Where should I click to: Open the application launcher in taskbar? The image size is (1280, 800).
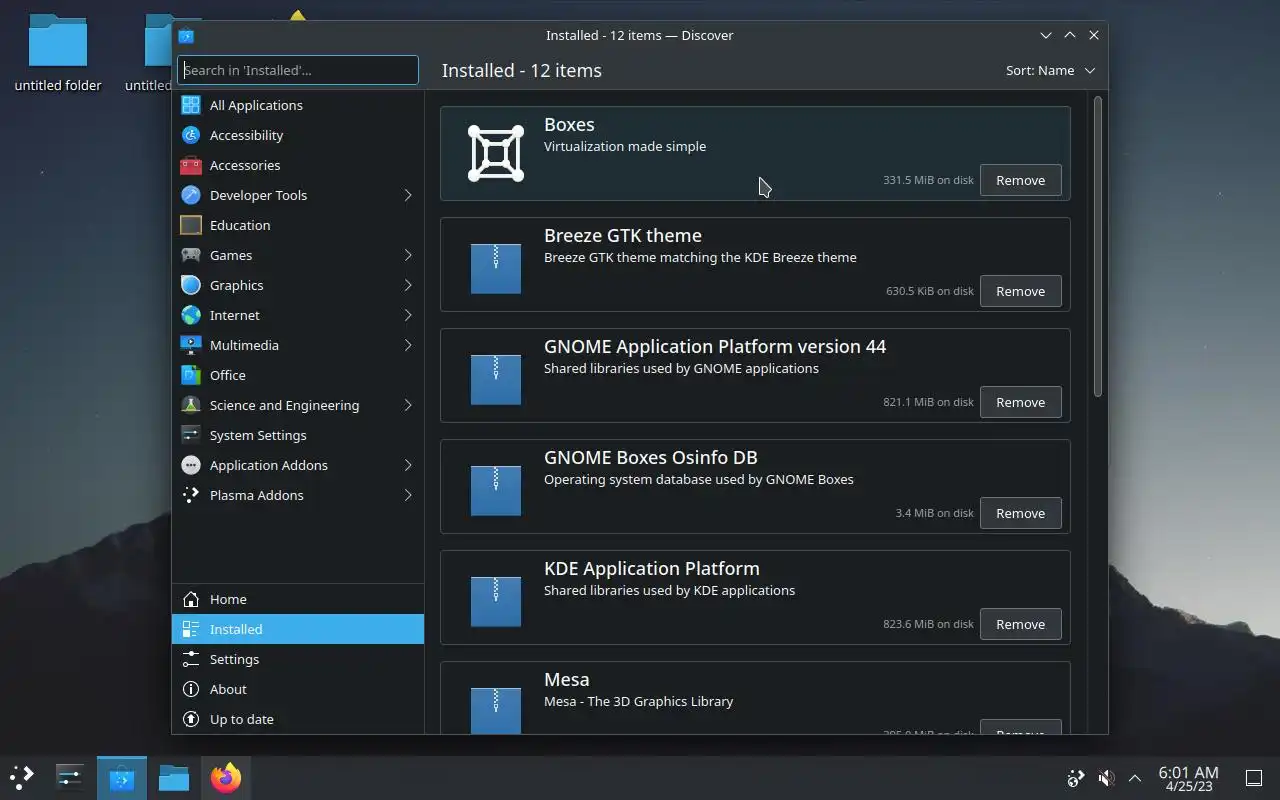pos(22,777)
